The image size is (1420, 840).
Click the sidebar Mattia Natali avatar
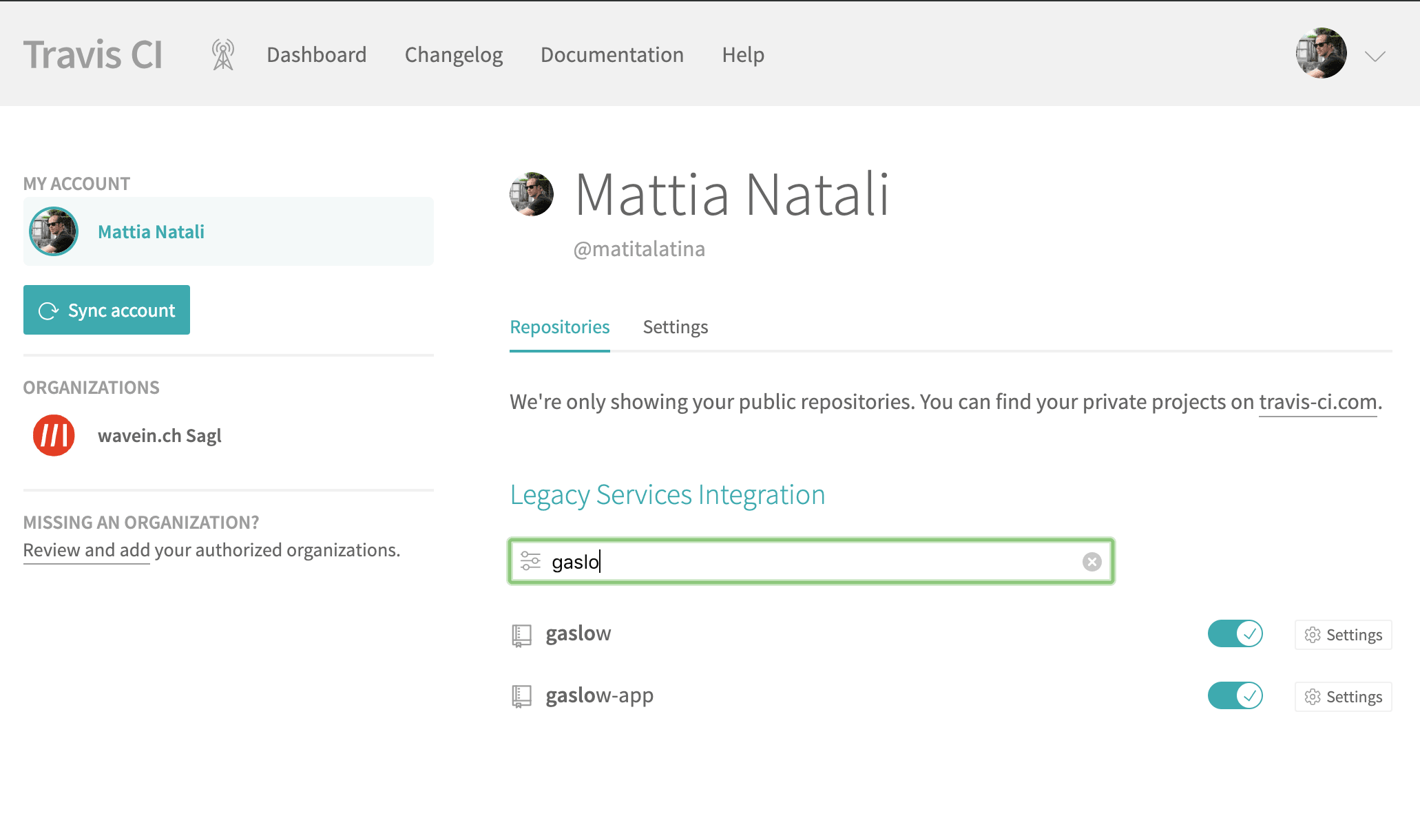(54, 231)
